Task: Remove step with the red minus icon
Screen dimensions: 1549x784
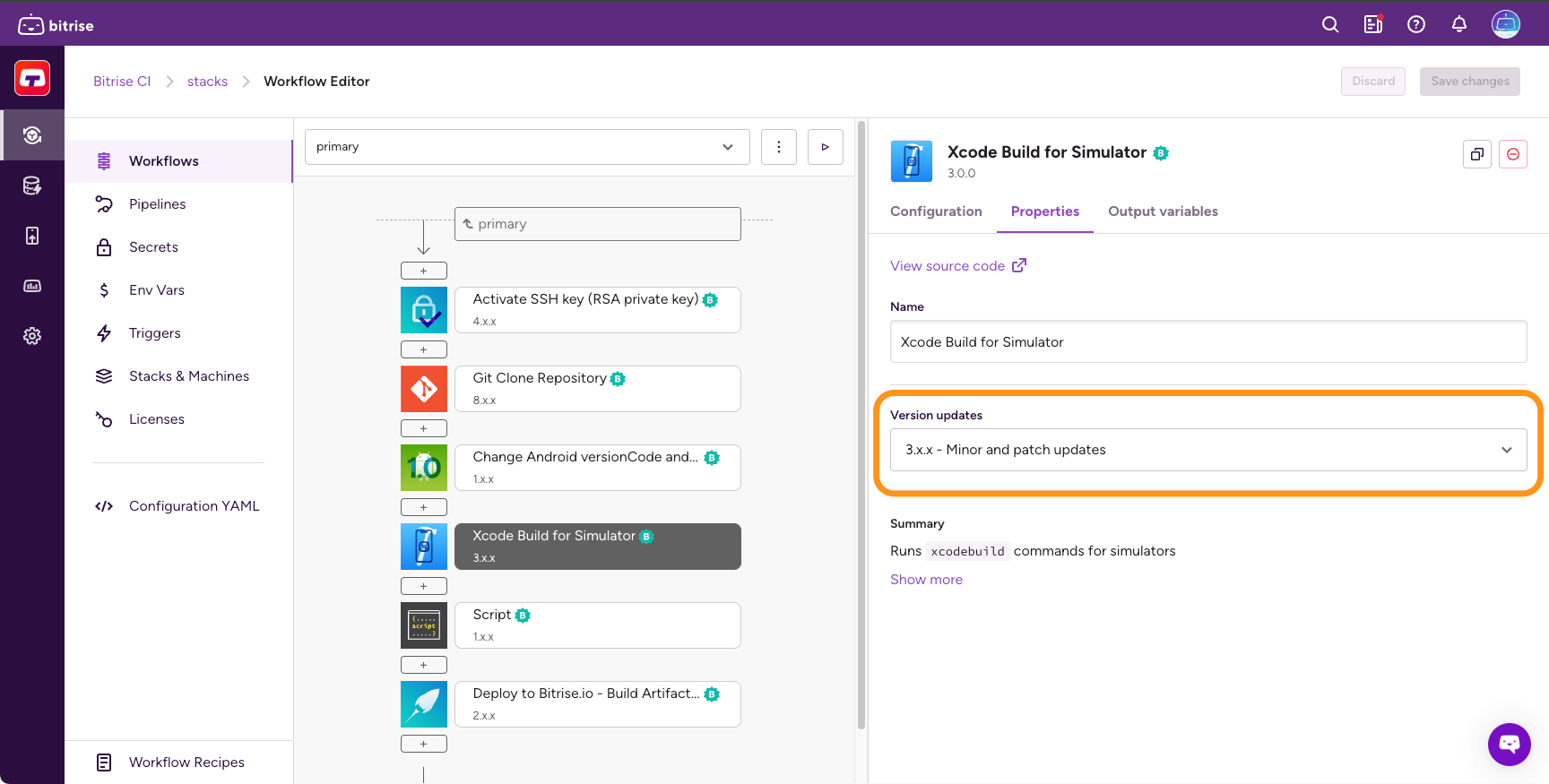Action: pyautogui.click(x=1513, y=154)
